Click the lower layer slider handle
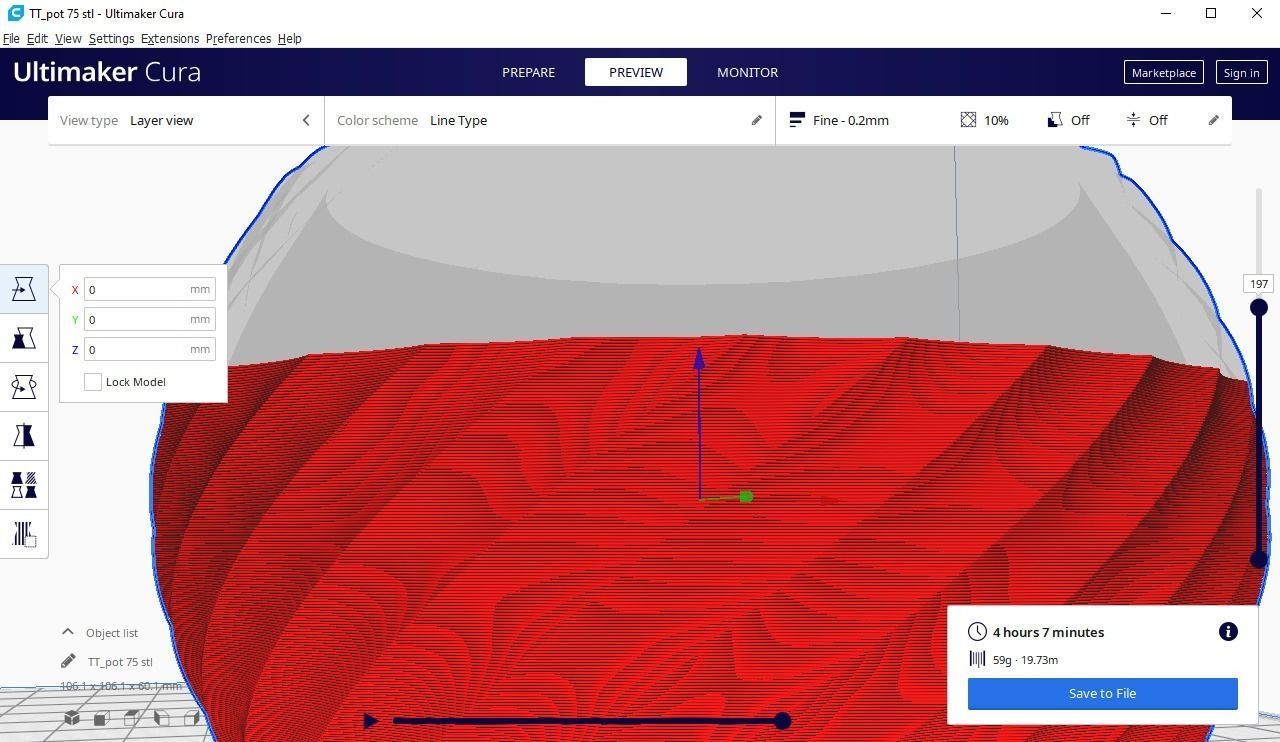The width and height of the screenshot is (1280, 742). 1259,560
